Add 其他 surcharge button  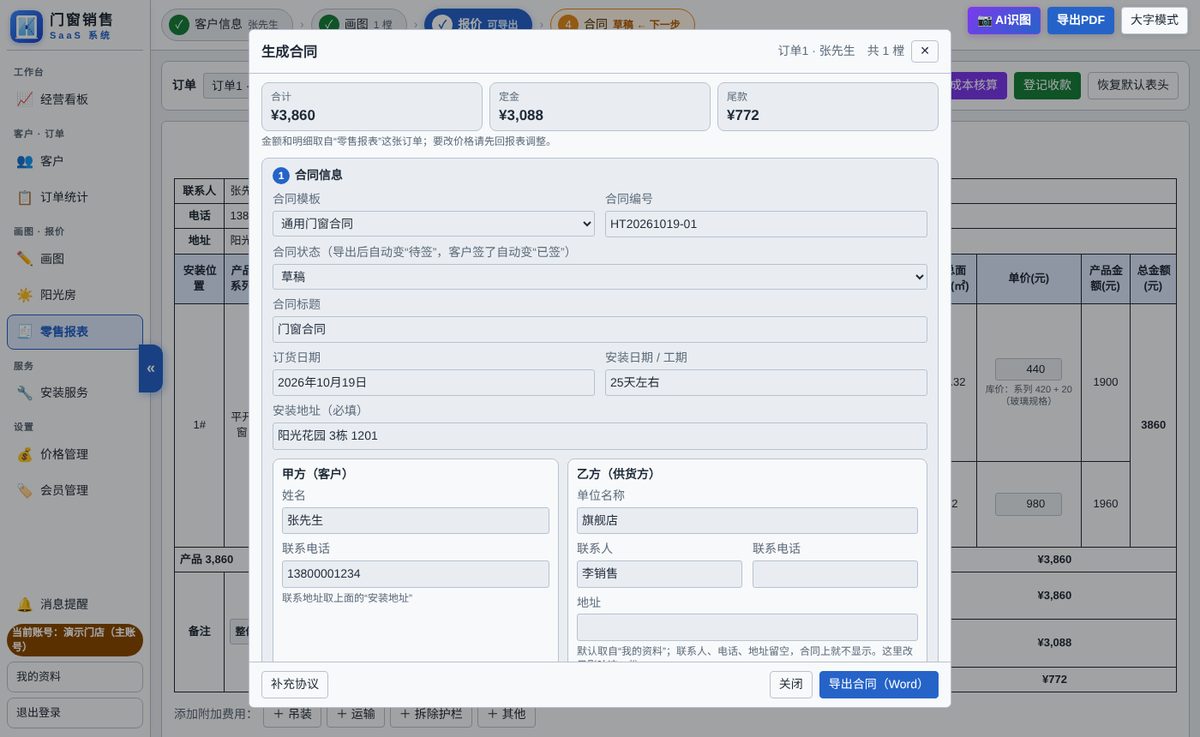pos(506,714)
